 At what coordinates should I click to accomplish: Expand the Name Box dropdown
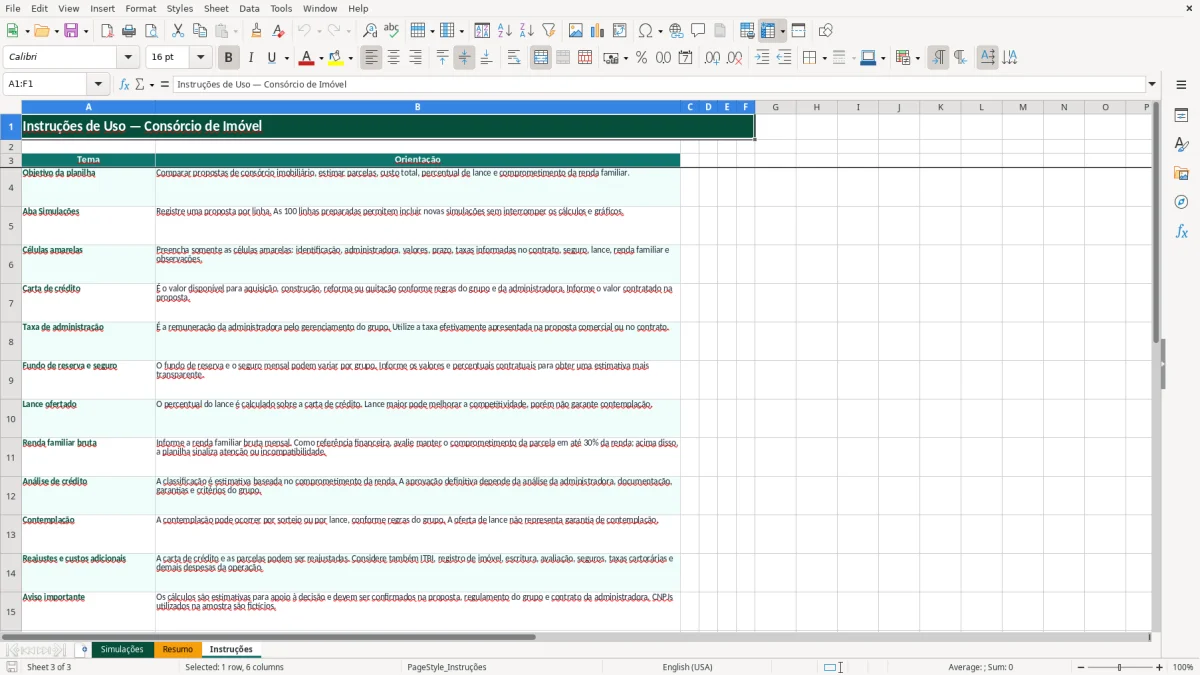click(x=98, y=84)
